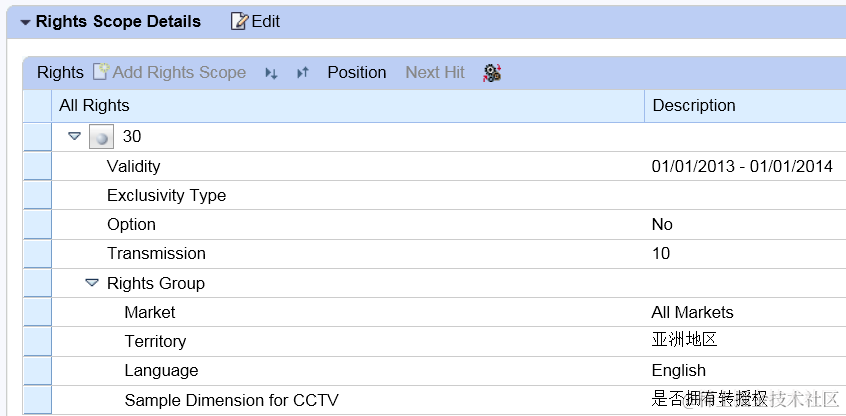Click the All Rights column header

(94, 105)
